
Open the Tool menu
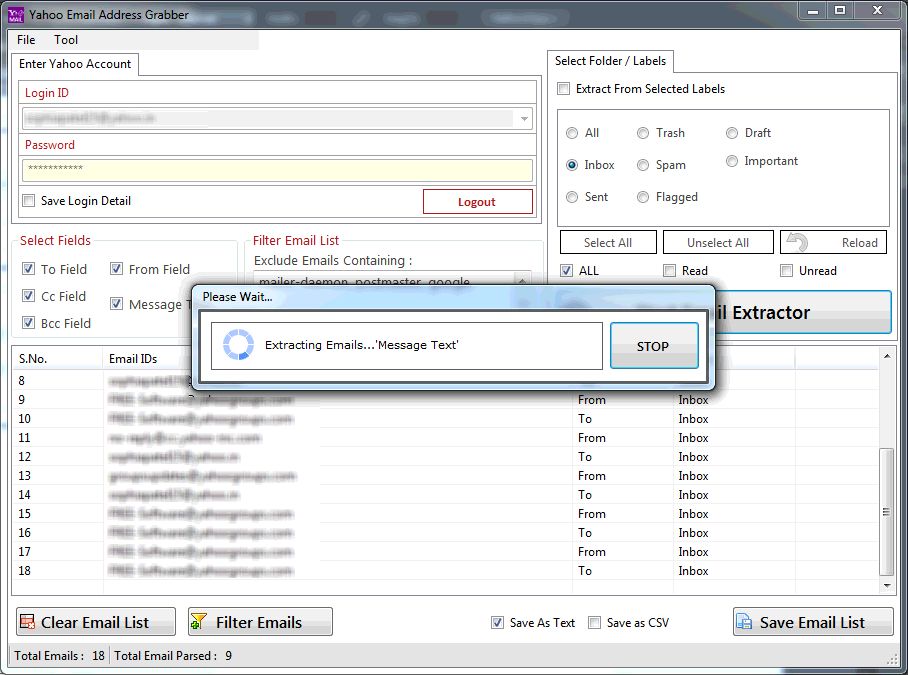pos(65,40)
